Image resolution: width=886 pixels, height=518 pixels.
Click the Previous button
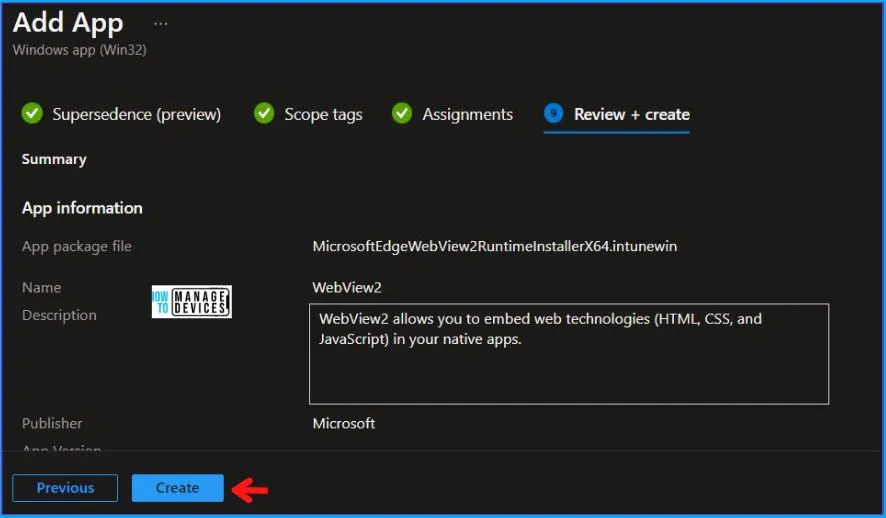tap(65, 487)
